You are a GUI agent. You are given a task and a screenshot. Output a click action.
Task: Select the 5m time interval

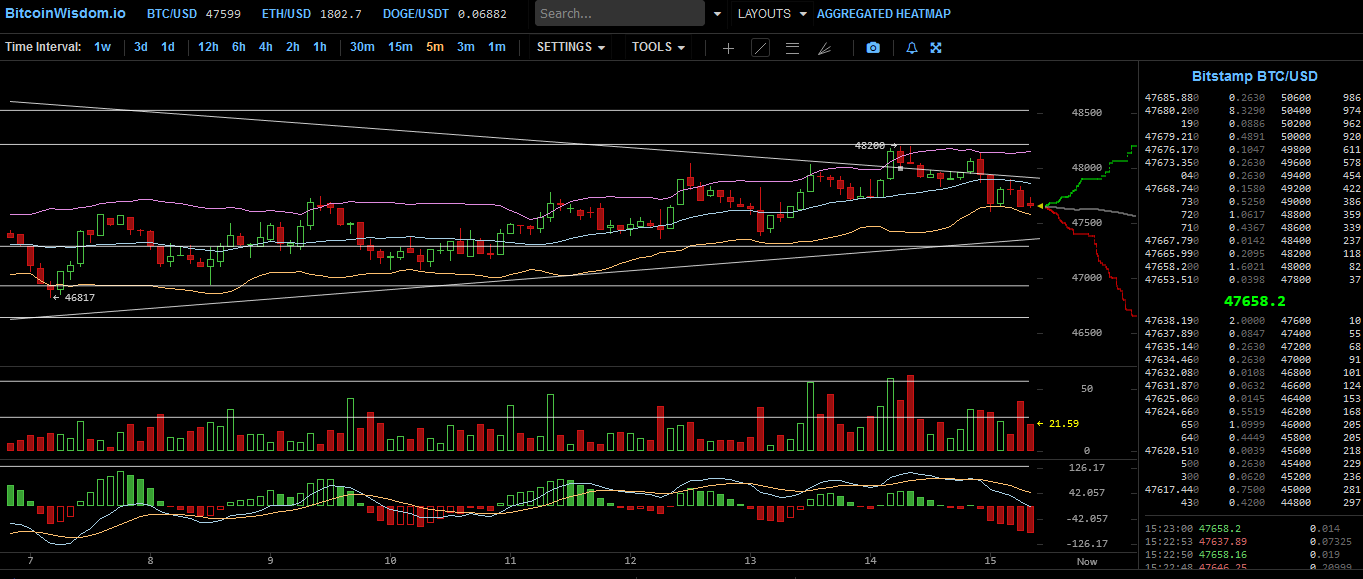click(435, 47)
